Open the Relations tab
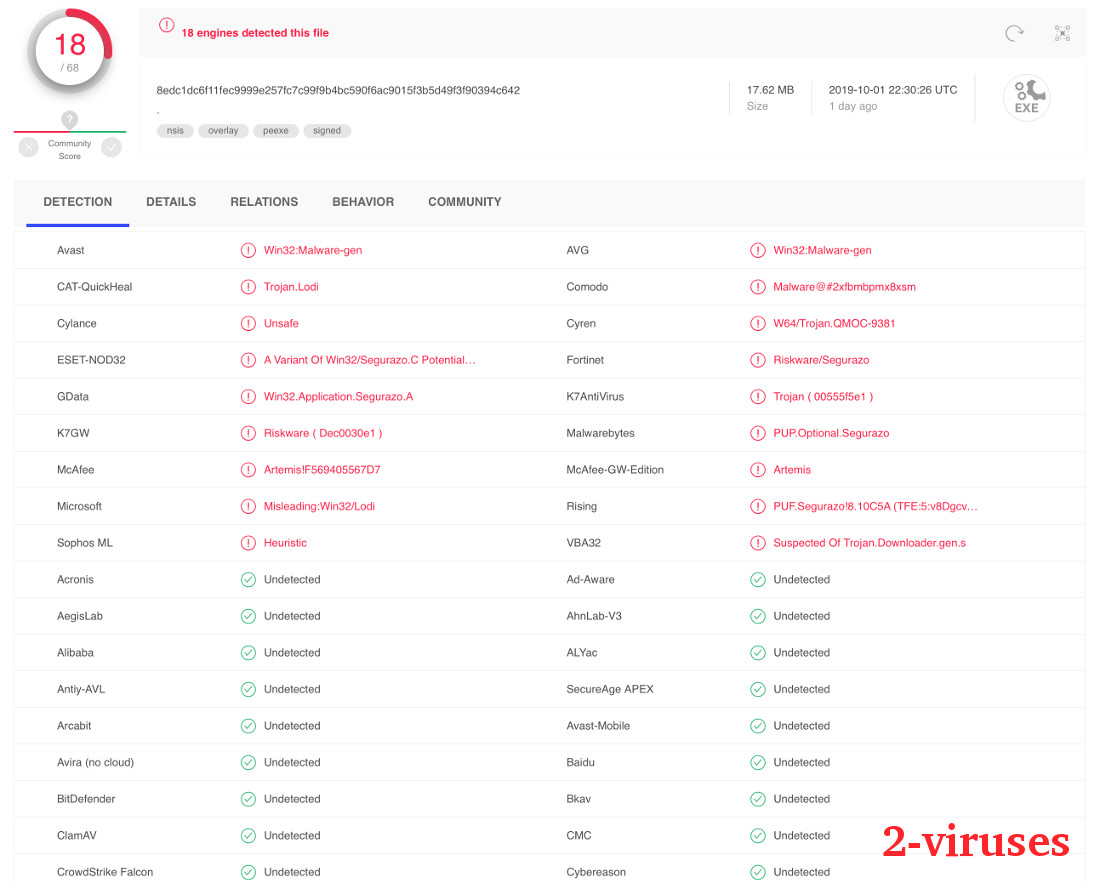1100x883 pixels. [x=264, y=202]
